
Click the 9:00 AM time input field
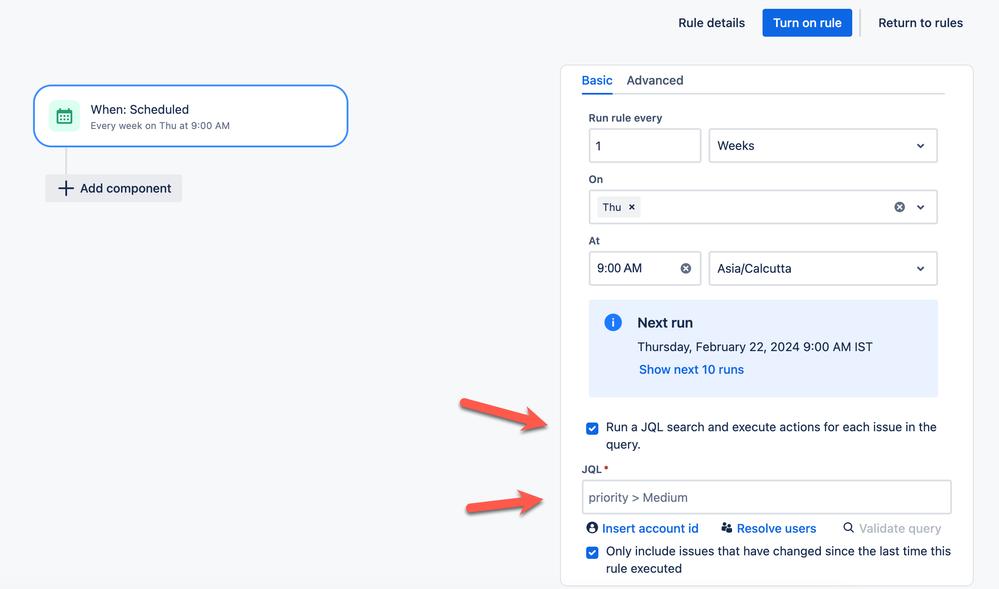click(x=645, y=268)
